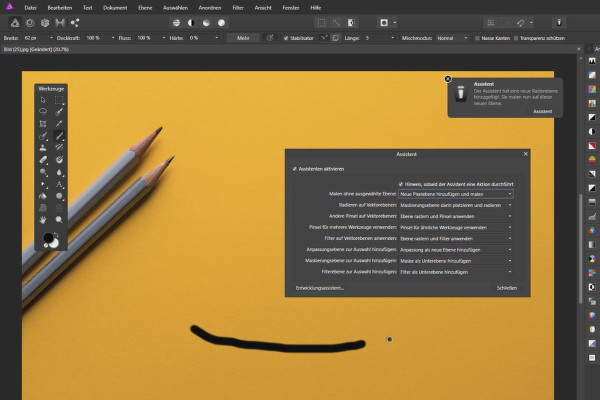
Task: Toggle pressure control for brush size
Action: pyautogui.click(x=270, y=38)
